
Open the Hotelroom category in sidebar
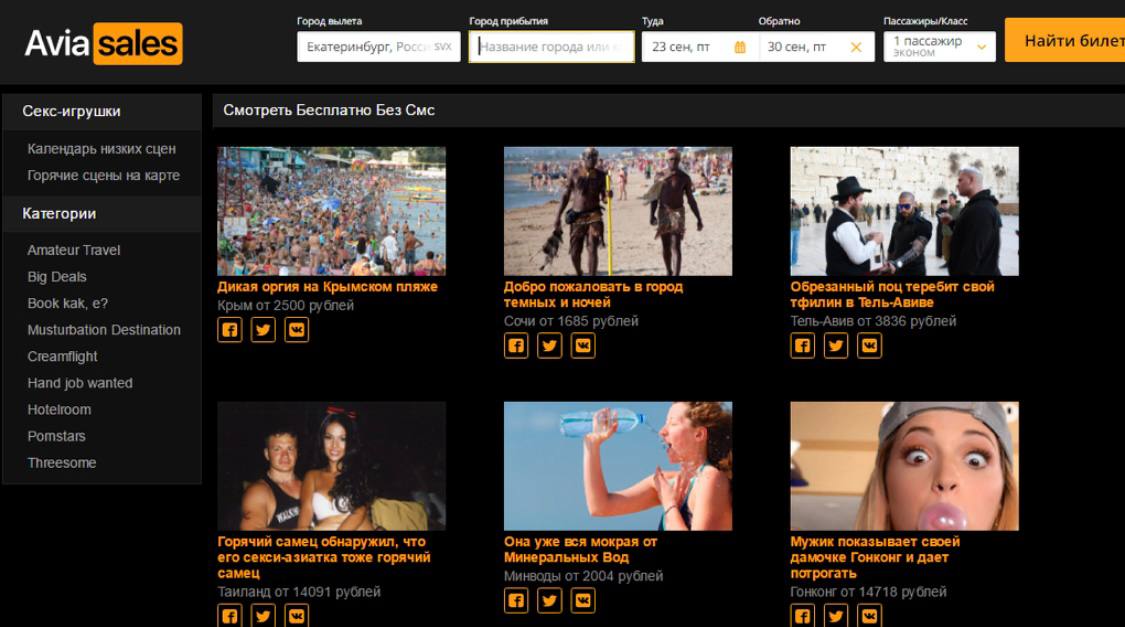click(x=59, y=410)
